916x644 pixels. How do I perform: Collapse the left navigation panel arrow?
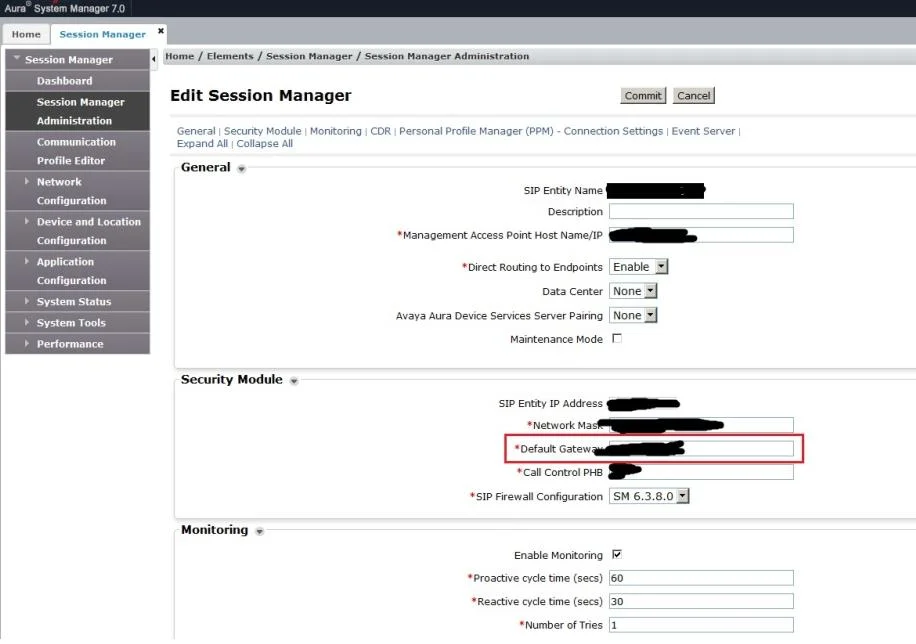pyautogui.click(x=154, y=59)
